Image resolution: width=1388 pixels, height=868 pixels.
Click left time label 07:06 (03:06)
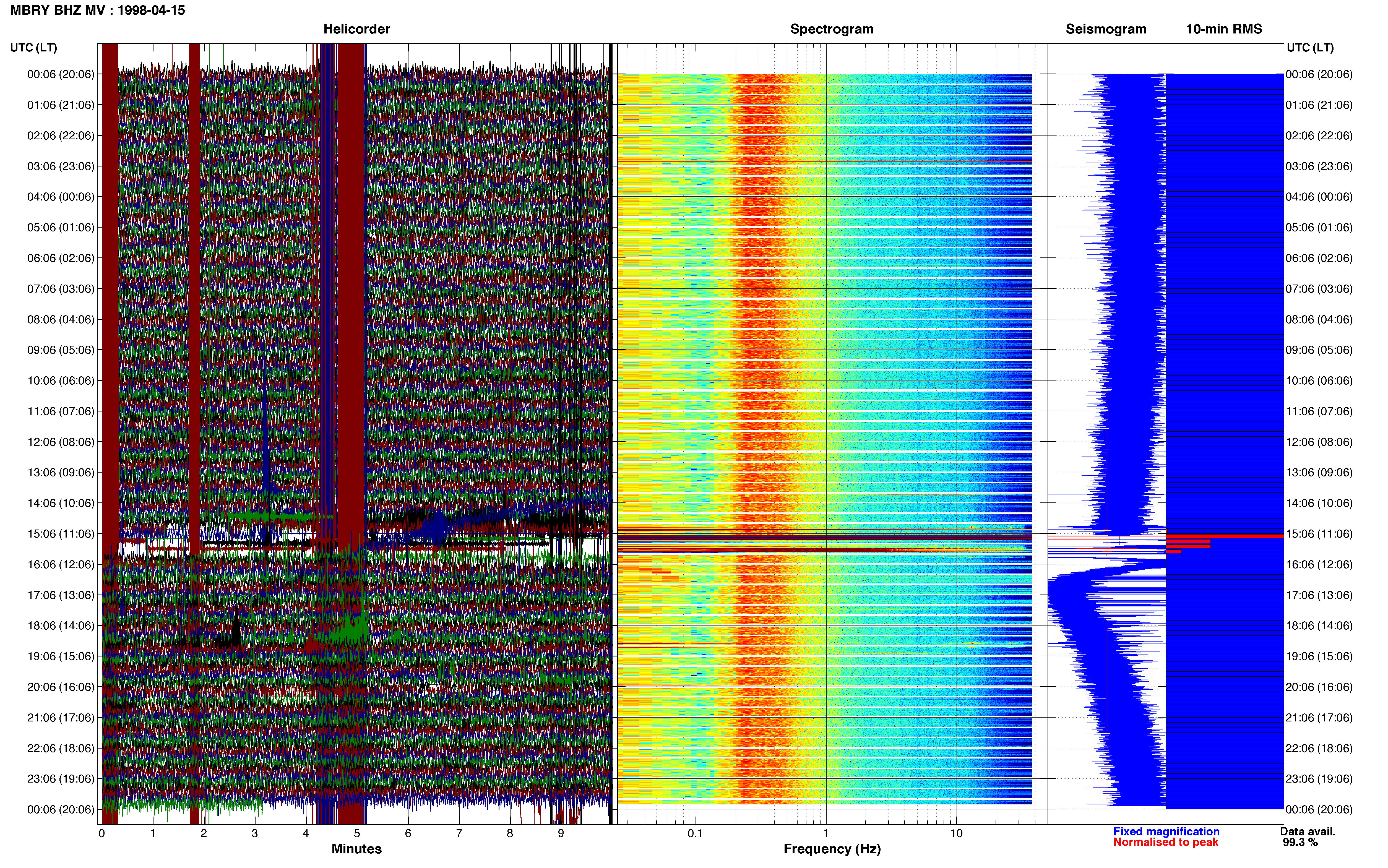pyautogui.click(x=61, y=289)
